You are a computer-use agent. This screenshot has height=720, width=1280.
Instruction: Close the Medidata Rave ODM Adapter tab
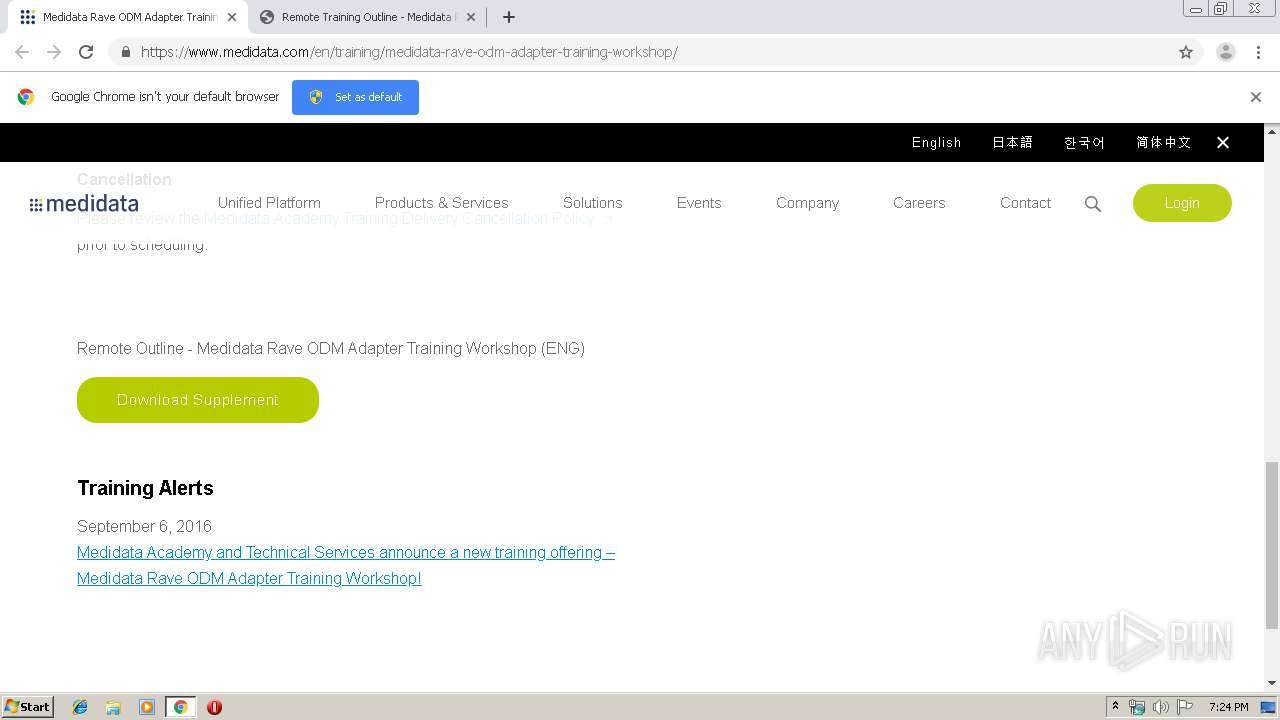pyautogui.click(x=232, y=17)
